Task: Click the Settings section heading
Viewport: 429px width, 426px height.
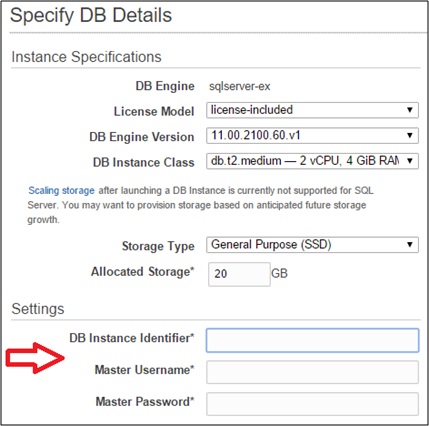Action: pos(38,309)
